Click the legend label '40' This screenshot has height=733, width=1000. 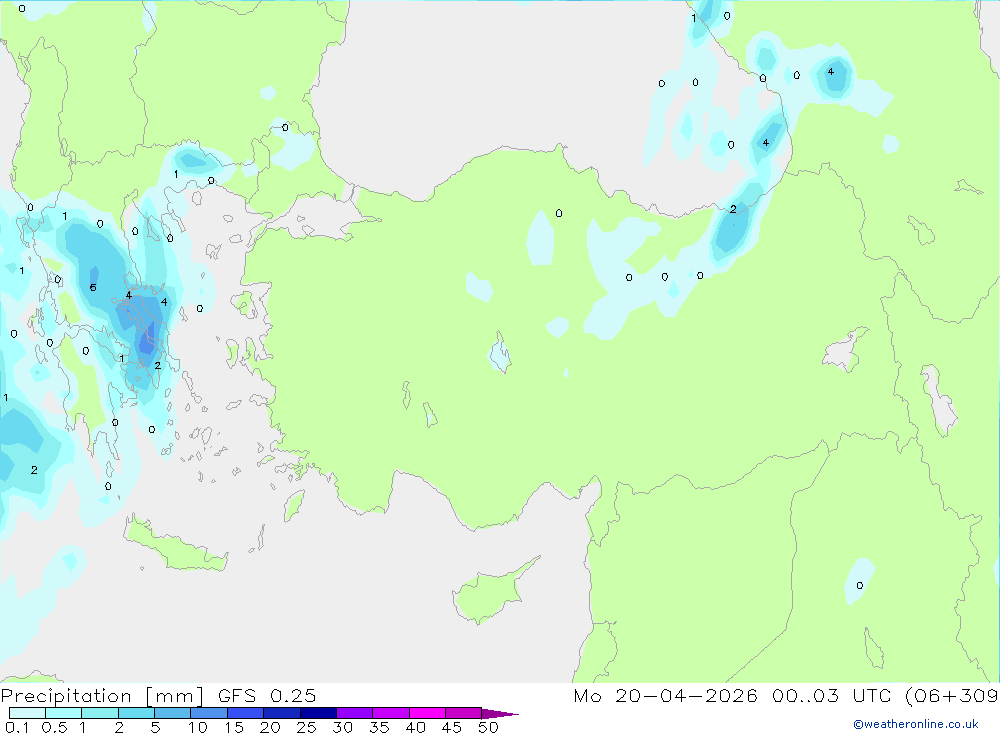[x=416, y=727]
